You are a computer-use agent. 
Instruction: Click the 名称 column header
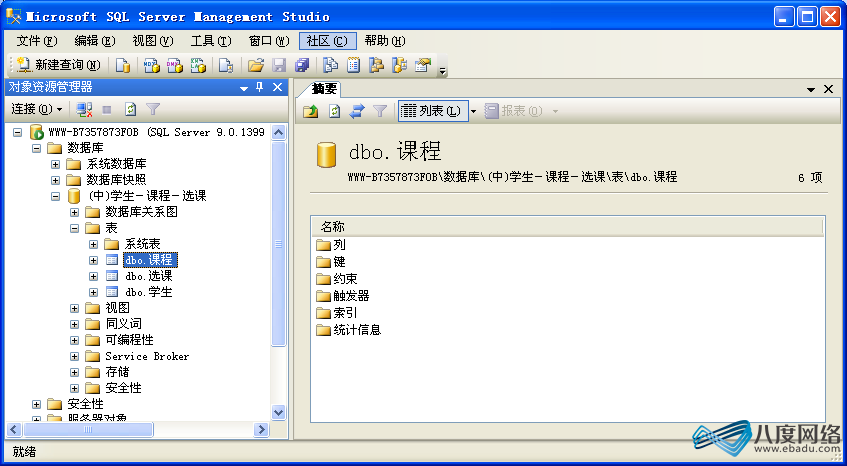(x=567, y=227)
